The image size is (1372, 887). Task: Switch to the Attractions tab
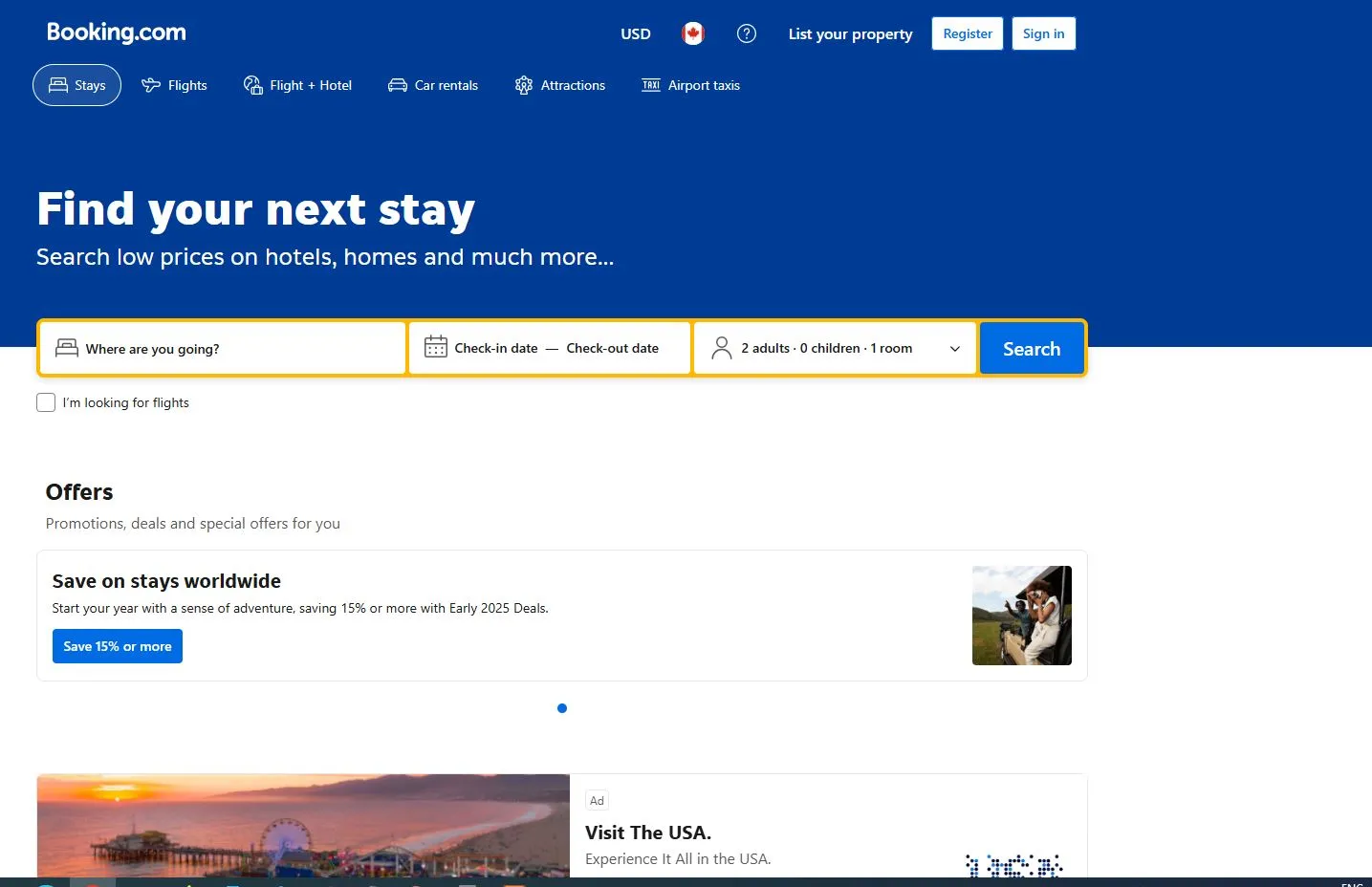pos(560,85)
